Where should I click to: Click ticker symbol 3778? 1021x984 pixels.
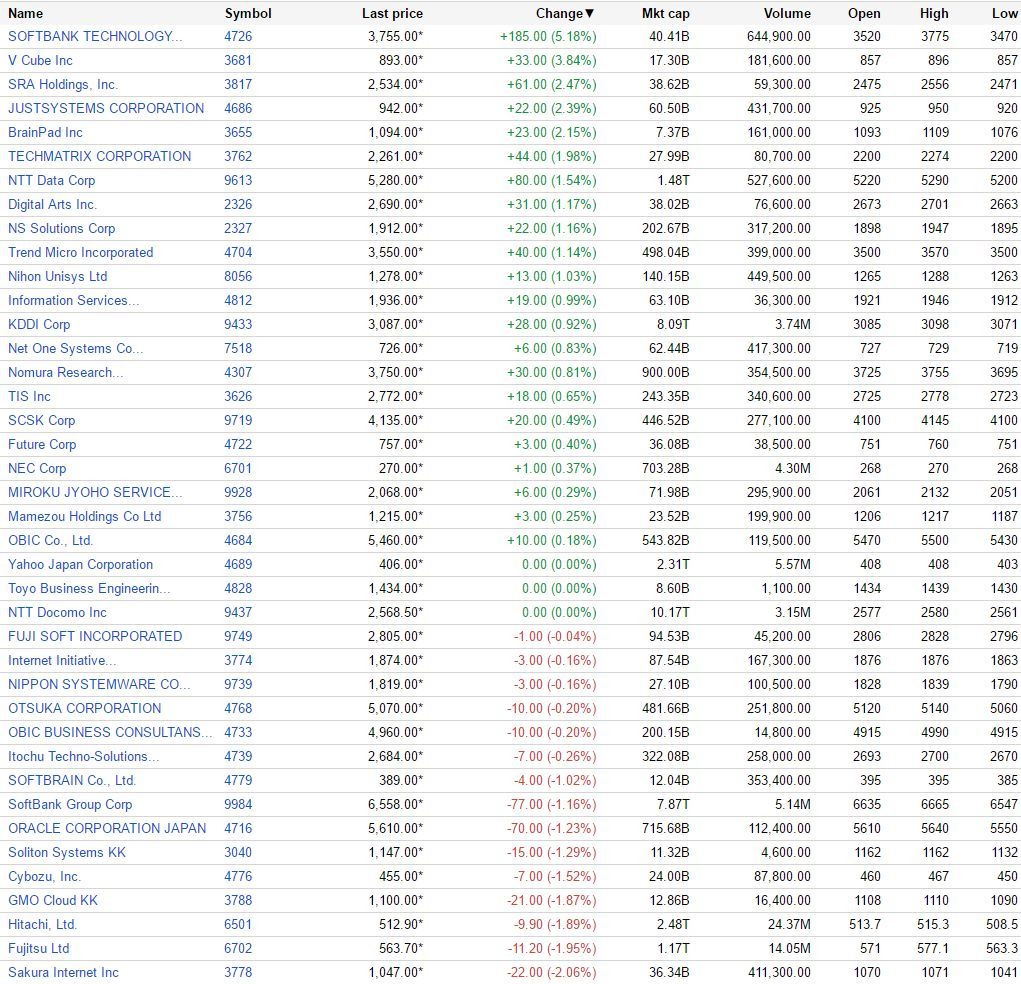tap(238, 973)
